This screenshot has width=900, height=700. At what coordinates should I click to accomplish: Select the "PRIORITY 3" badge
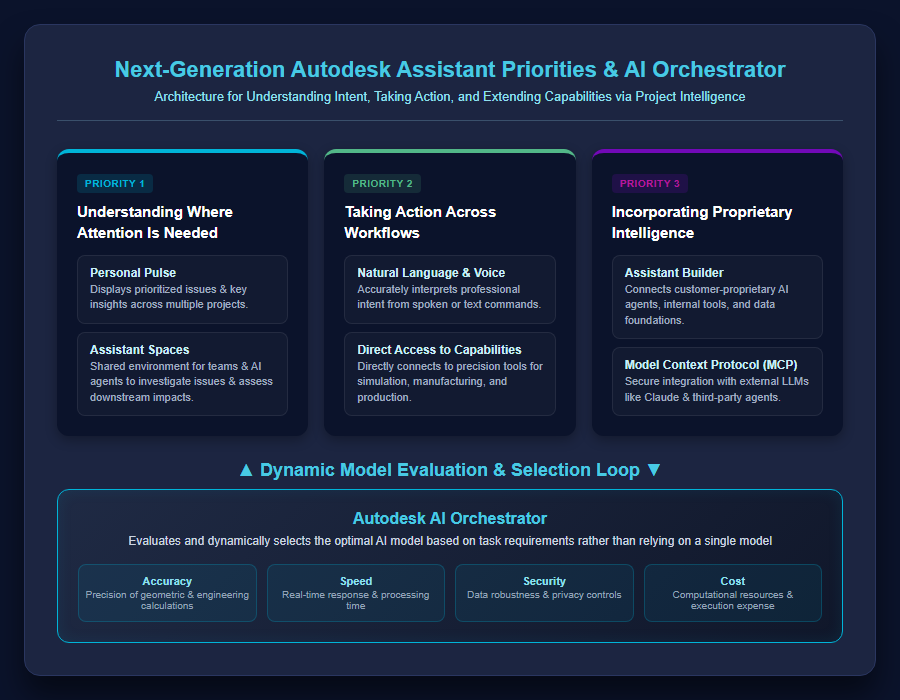tap(650, 184)
